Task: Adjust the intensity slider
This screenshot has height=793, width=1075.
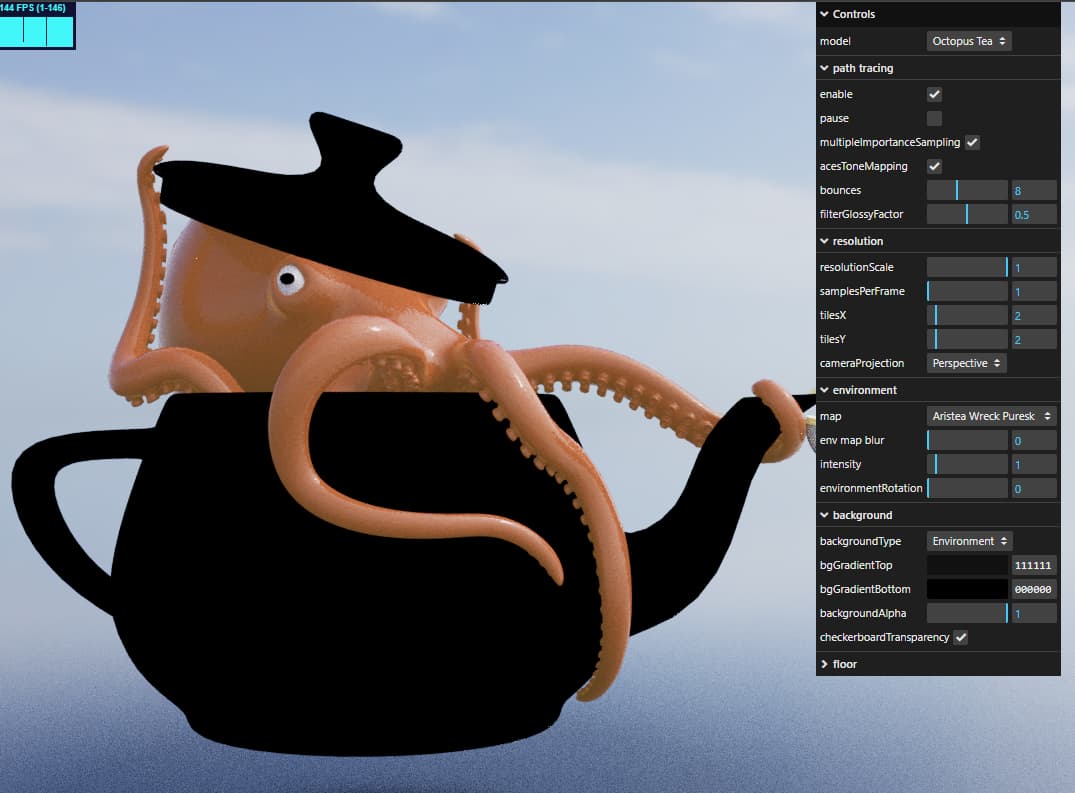Action: tap(967, 464)
